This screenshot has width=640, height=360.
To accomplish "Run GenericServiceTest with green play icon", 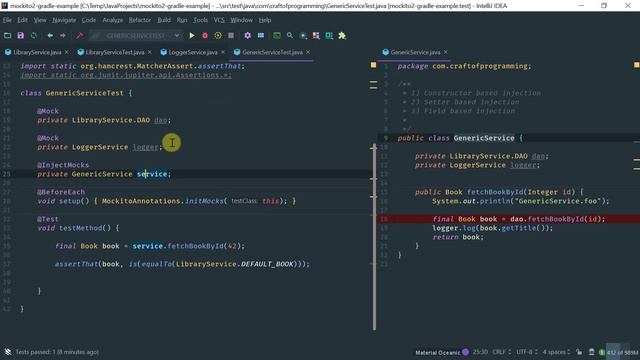I will 191,36.
